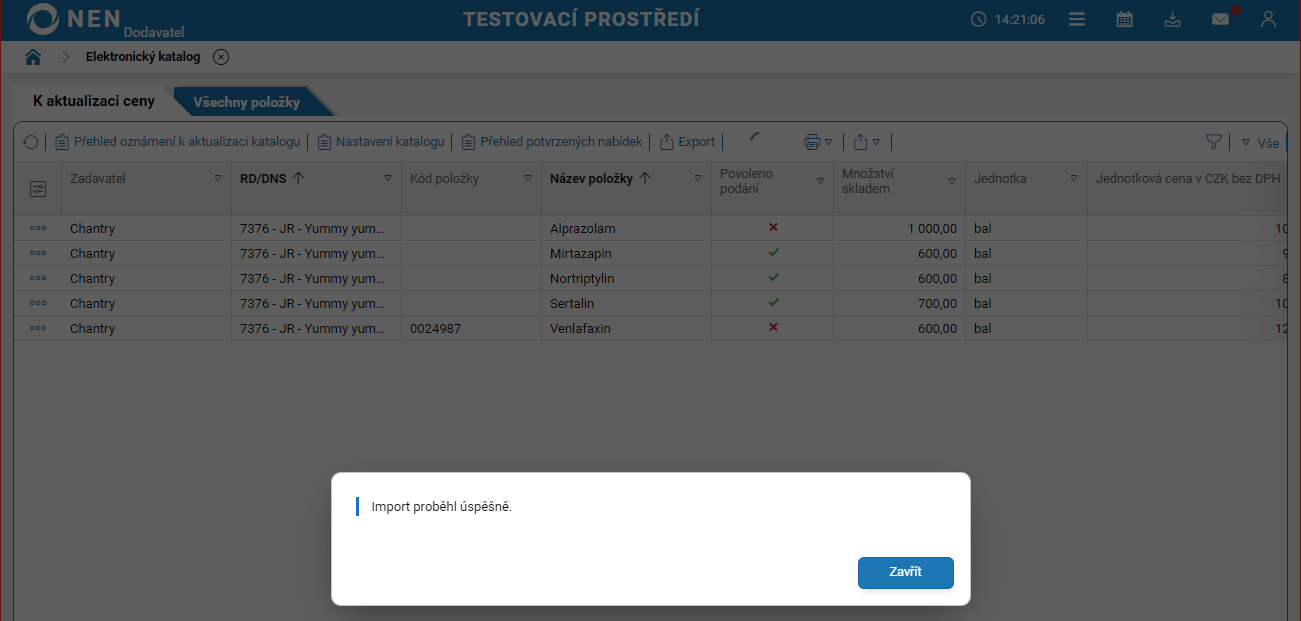The width and height of the screenshot is (1301, 621).
Task: Click quantity 1 000,00 for Alprazolam
Action: pos(933,229)
